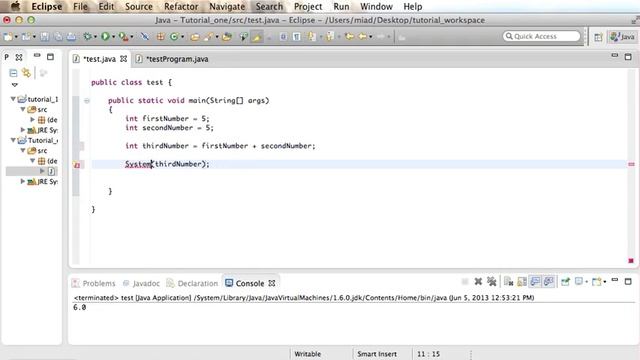
Task: Toggle Link with Editor in Package Explorer
Action: [27, 73]
